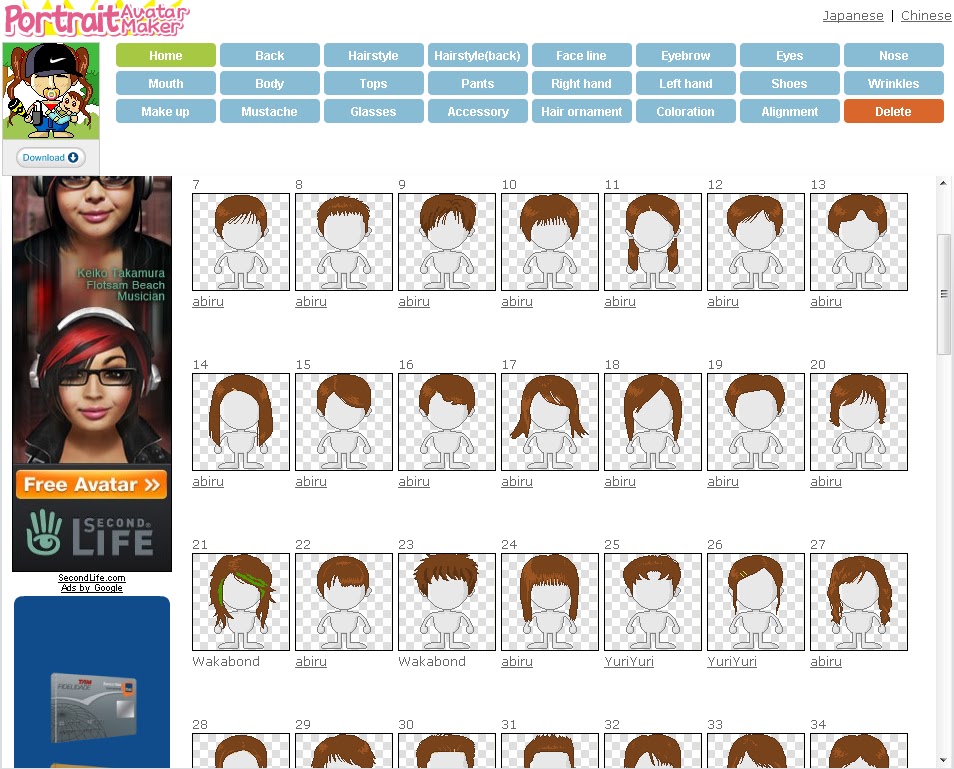Go to the Back screen
This screenshot has width=954, height=769.
coord(269,55)
